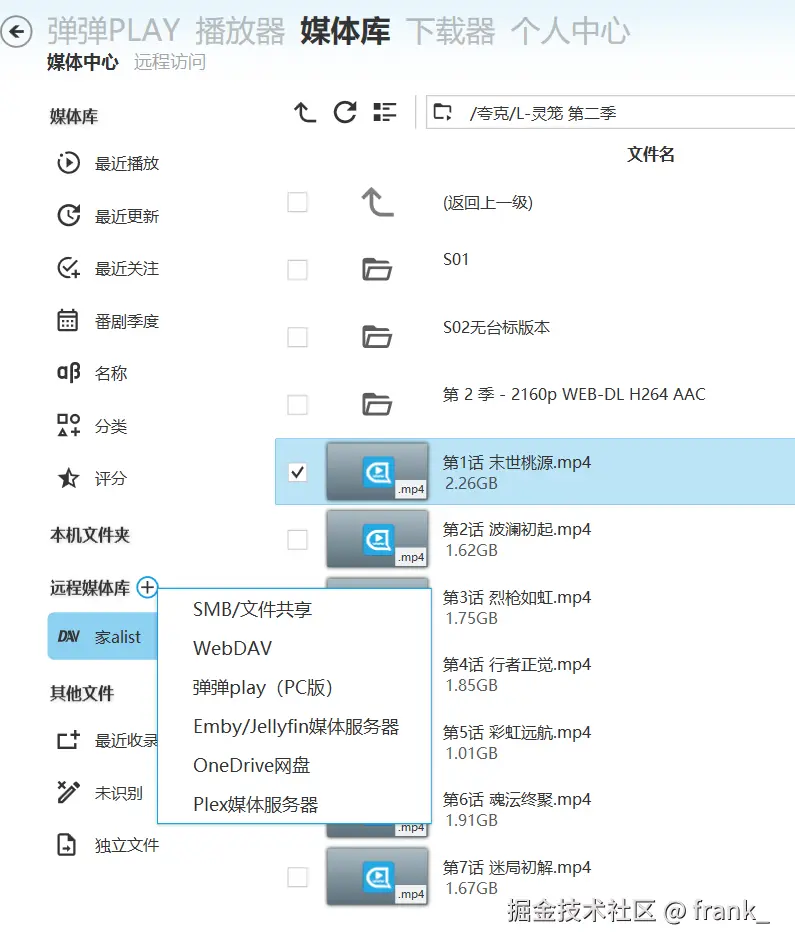The height and width of the screenshot is (950, 795).
Task: Click the 名称 alphabet icon
Action: [x=68, y=373]
